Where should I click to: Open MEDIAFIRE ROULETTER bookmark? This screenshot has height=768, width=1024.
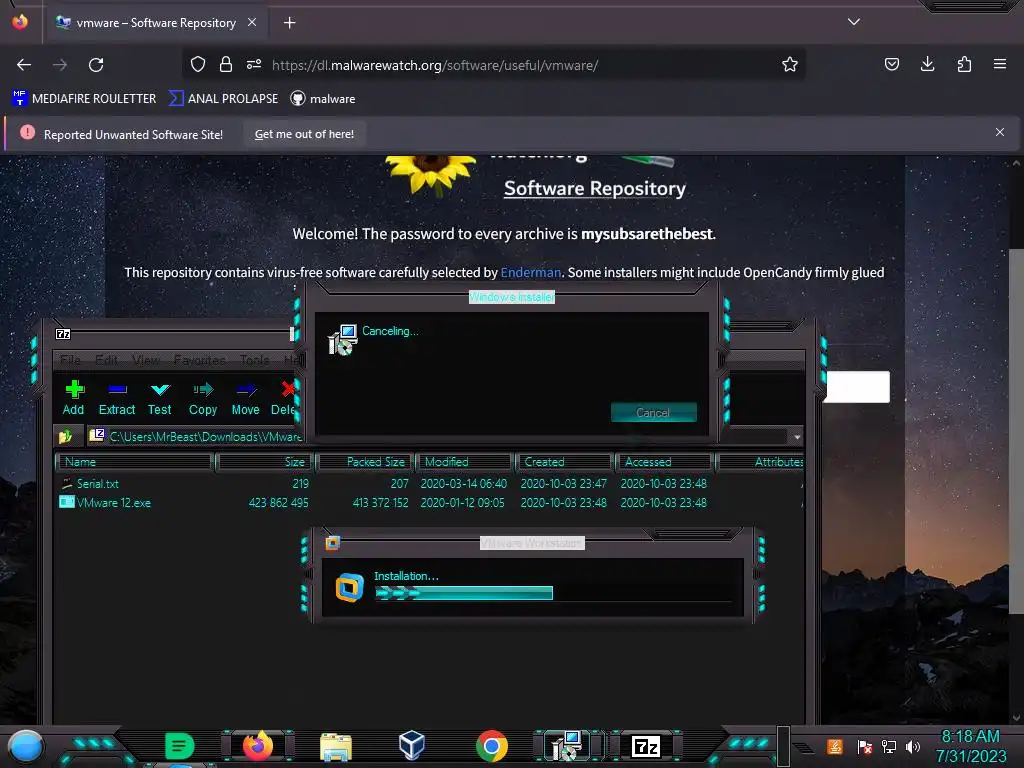coord(84,99)
